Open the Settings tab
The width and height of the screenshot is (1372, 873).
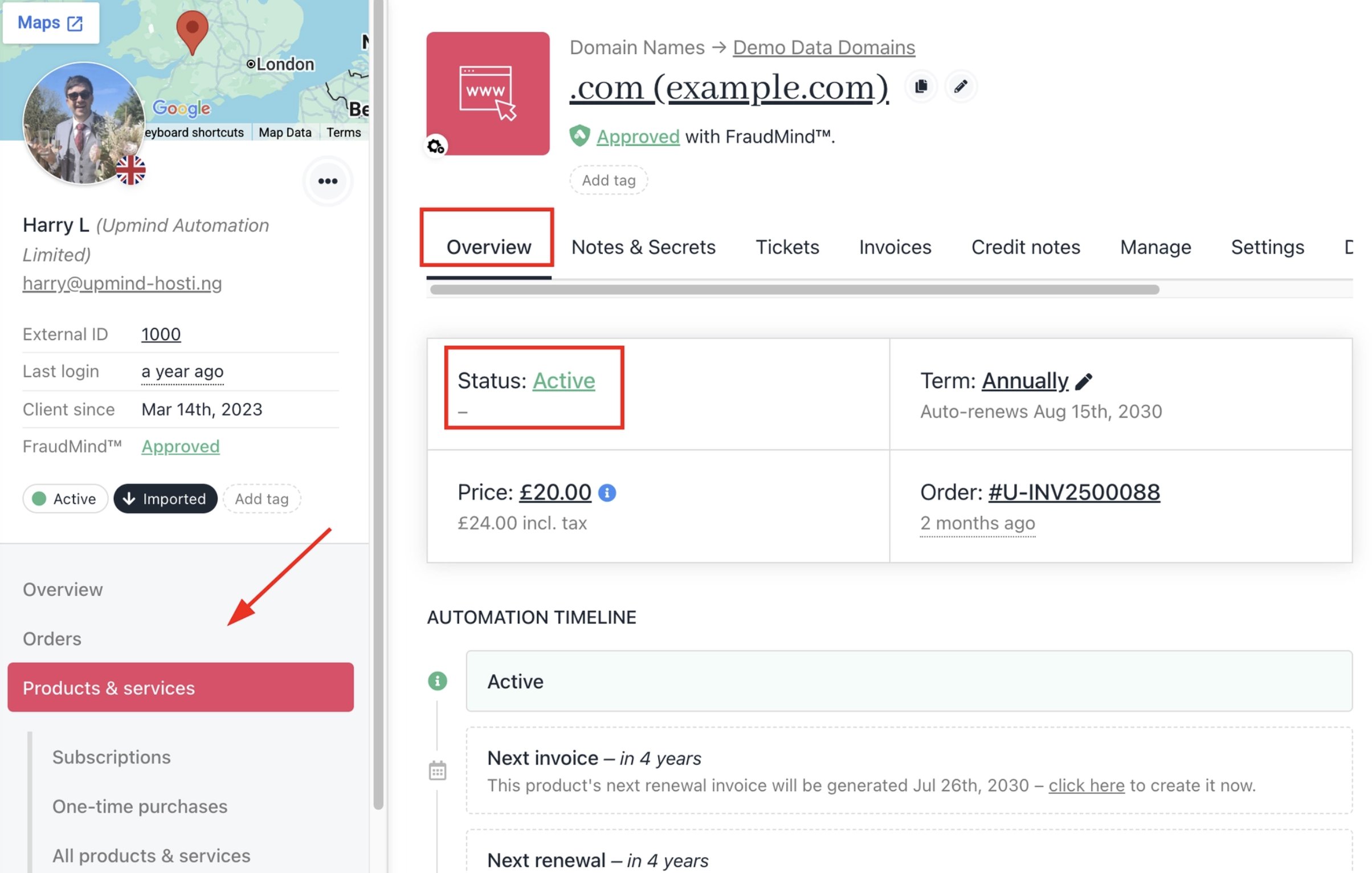pos(1267,247)
